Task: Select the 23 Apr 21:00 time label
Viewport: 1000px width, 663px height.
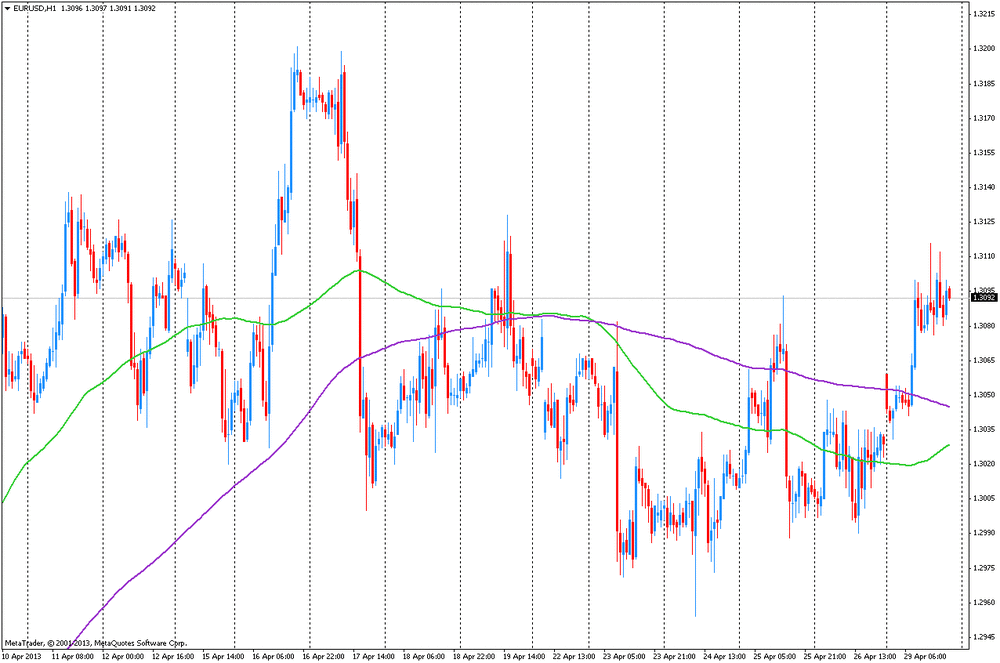Action: point(675,656)
